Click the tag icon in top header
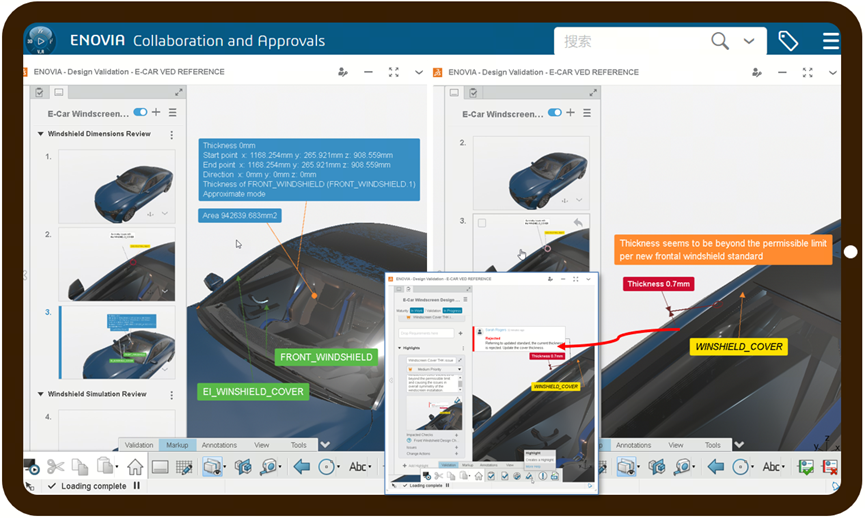Viewport: 865px width, 518px height. [x=788, y=41]
